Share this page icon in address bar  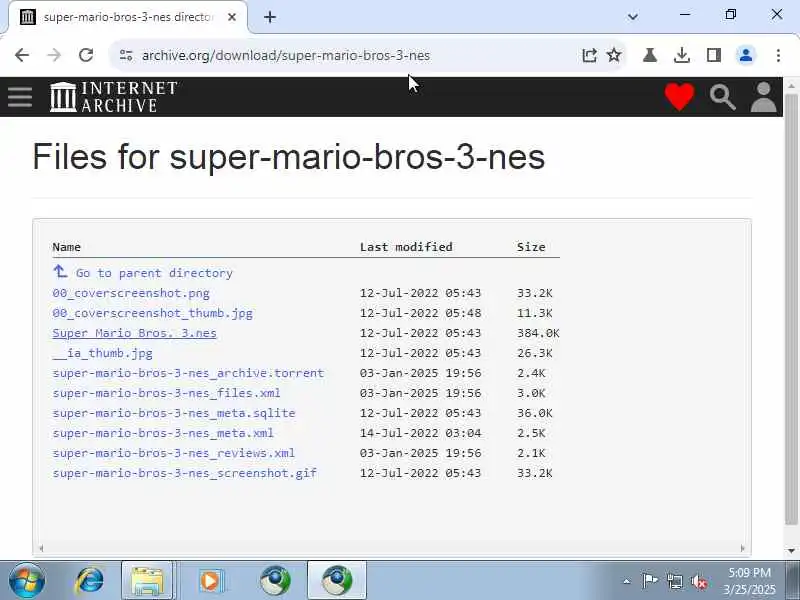(589, 55)
